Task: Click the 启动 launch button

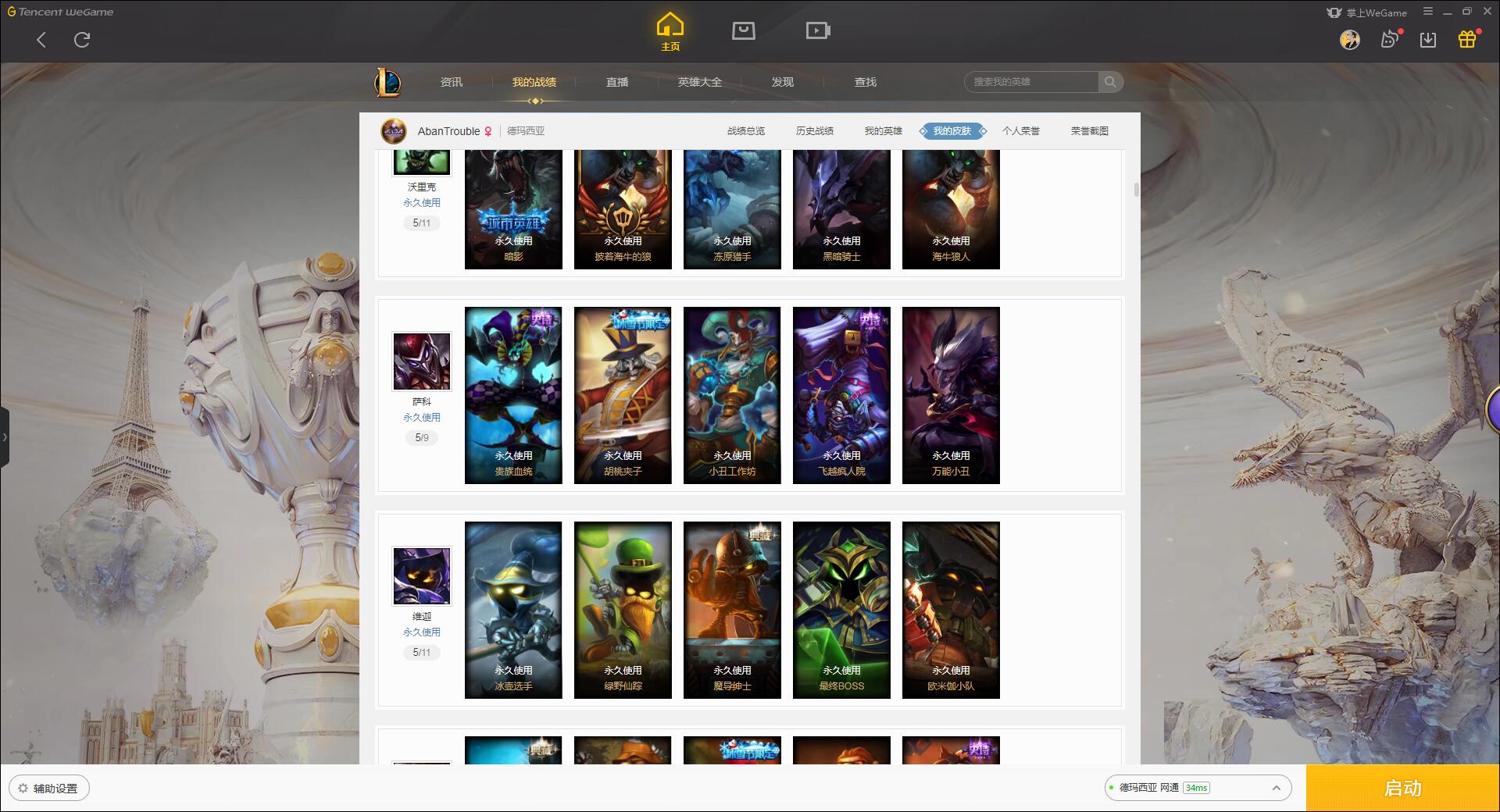Action: (1403, 788)
